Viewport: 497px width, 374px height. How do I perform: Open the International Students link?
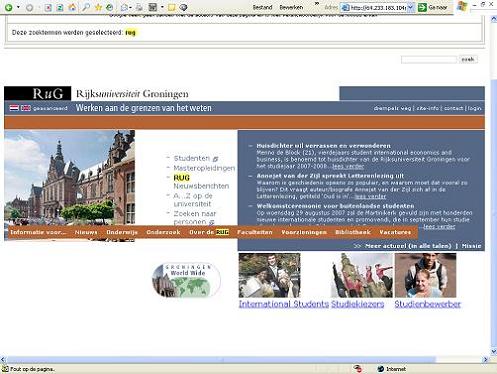(x=284, y=304)
